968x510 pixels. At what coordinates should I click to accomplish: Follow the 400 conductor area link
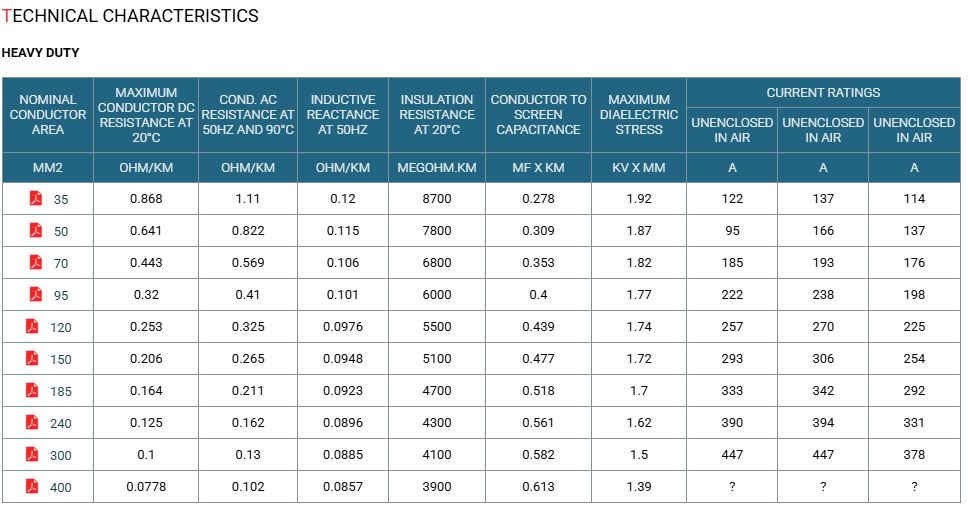pos(60,488)
